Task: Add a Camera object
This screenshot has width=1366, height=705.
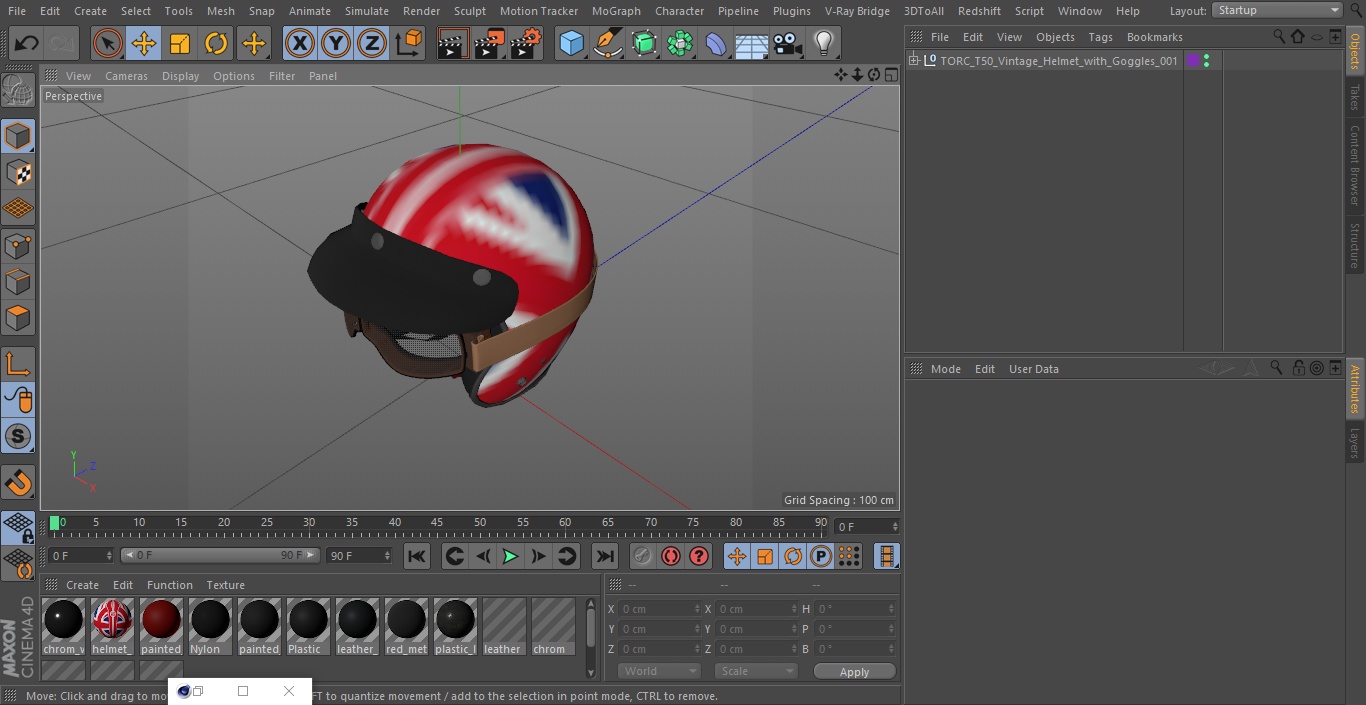Action: [787, 43]
